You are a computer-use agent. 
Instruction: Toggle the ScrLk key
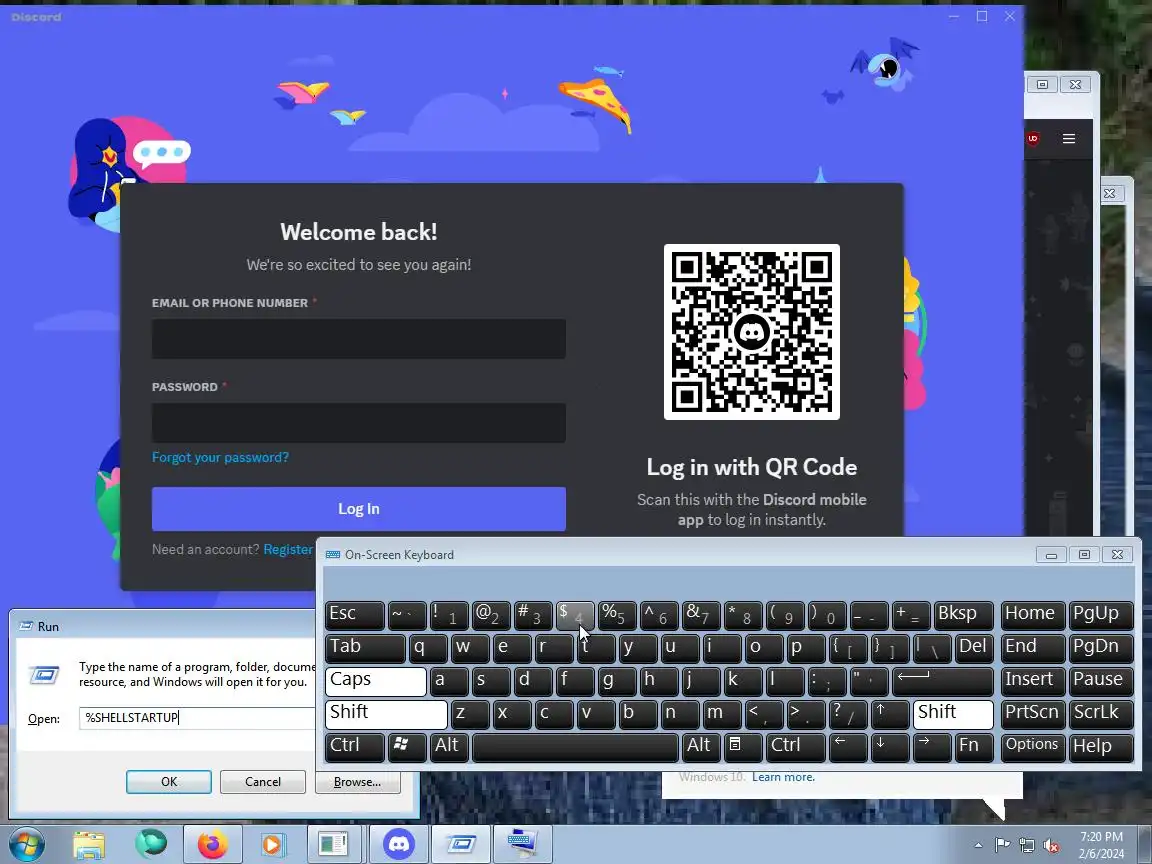coord(1101,714)
